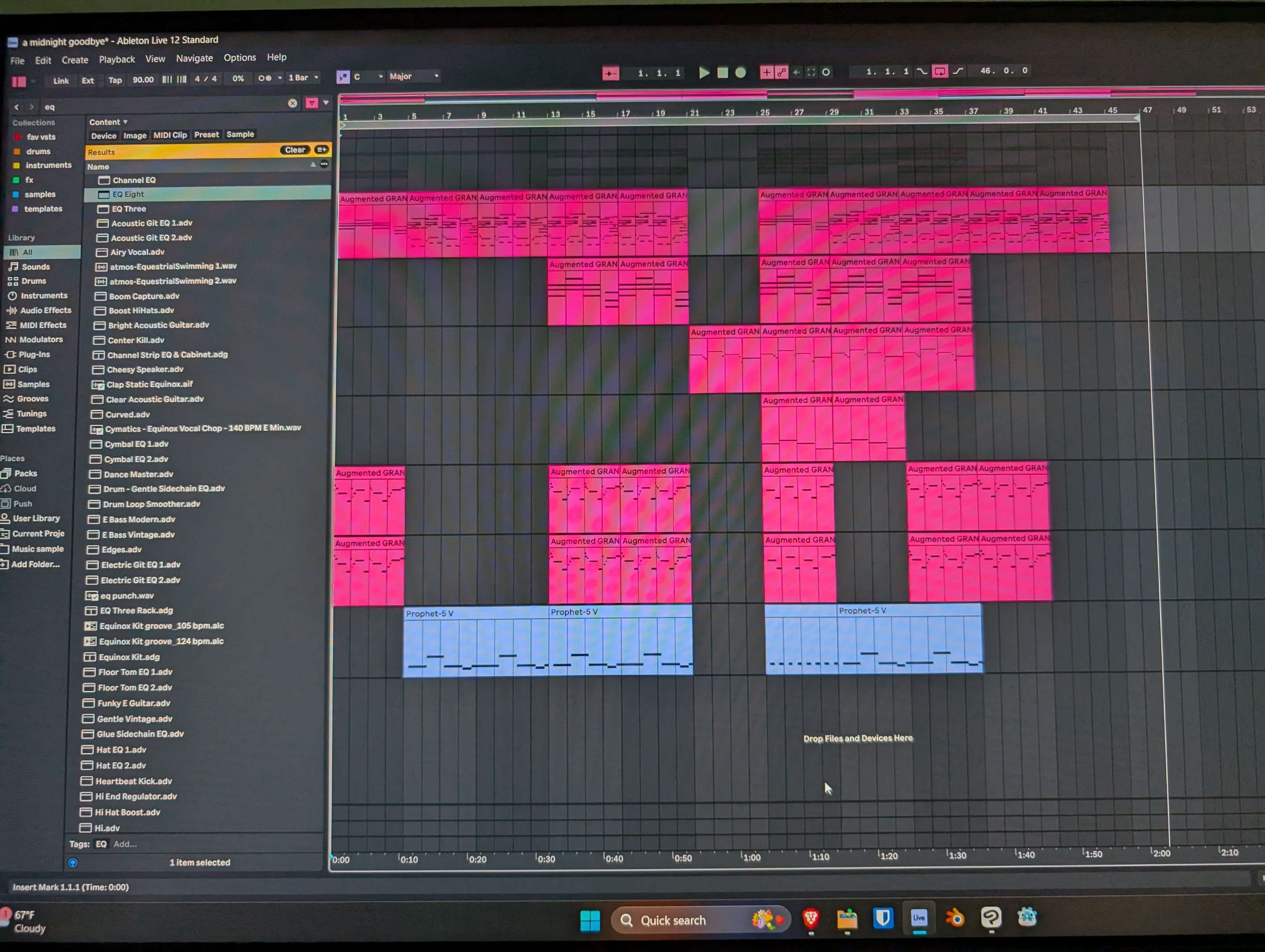1265x952 pixels.
Task: Select the MIDI Clip filter tab
Action: click(x=170, y=135)
